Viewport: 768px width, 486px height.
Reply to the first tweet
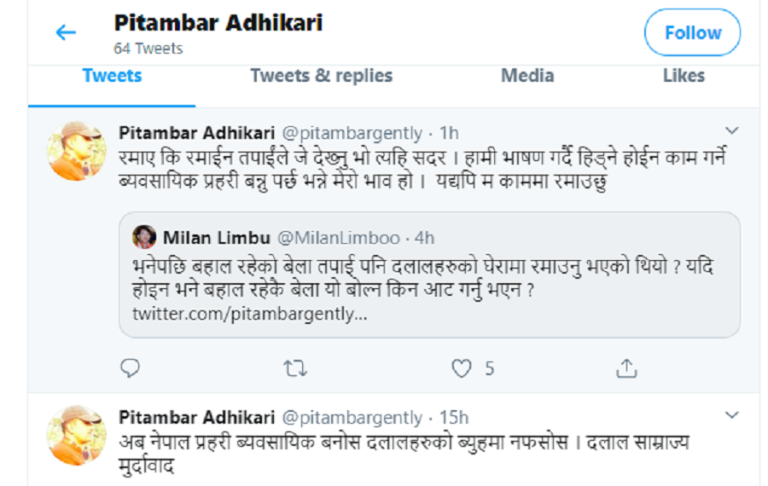[x=130, y=369]
